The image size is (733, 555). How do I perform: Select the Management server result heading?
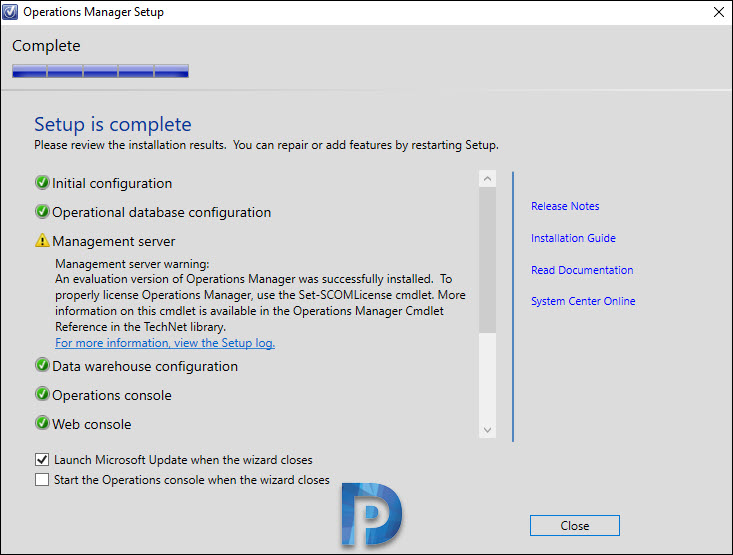pos(114,241)
